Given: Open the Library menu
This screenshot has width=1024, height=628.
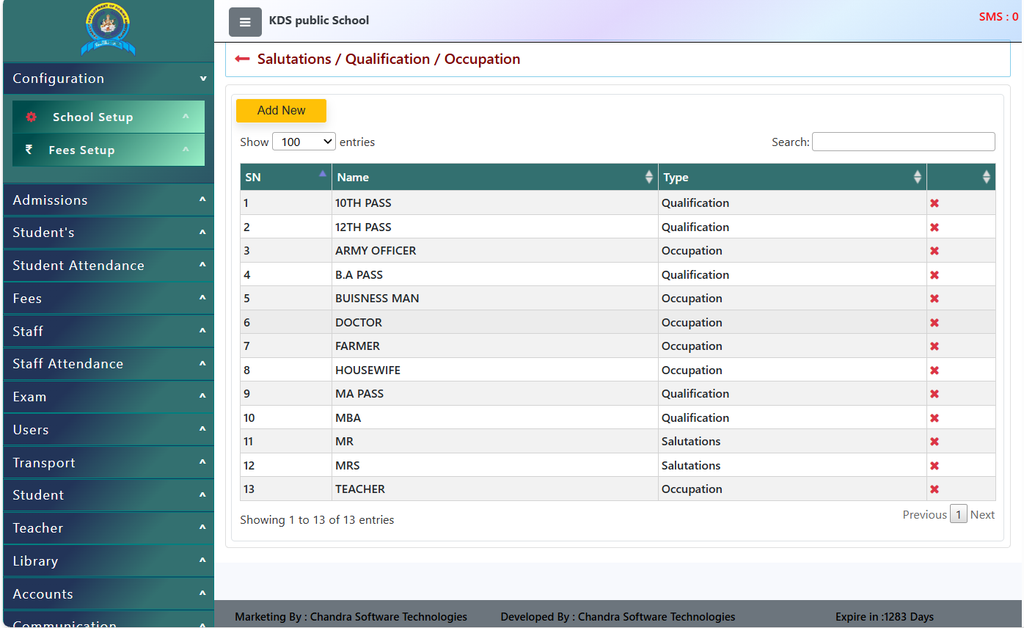Looking at the screenshot, I should 108,561.
